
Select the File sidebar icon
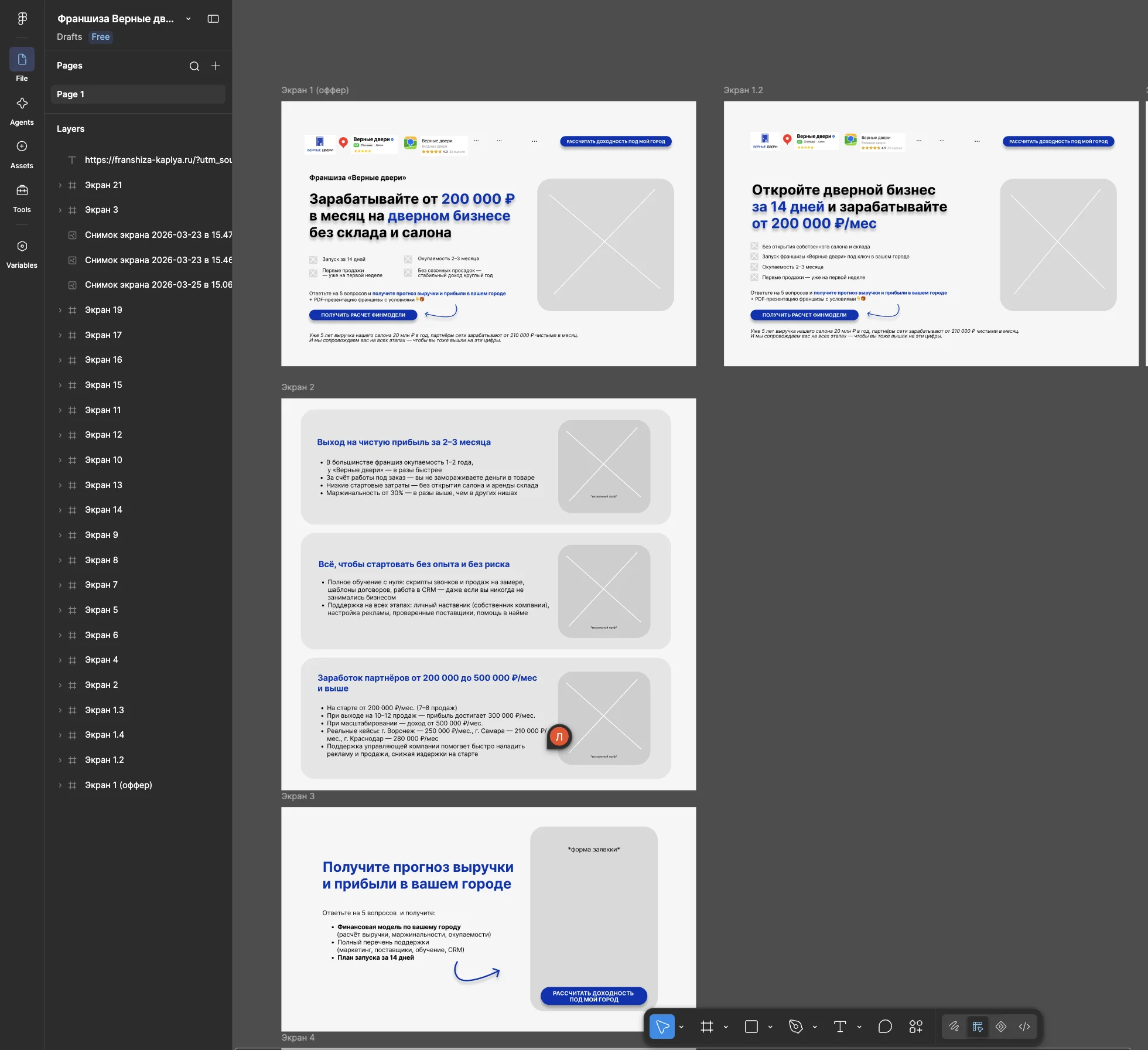pos(22,59)
